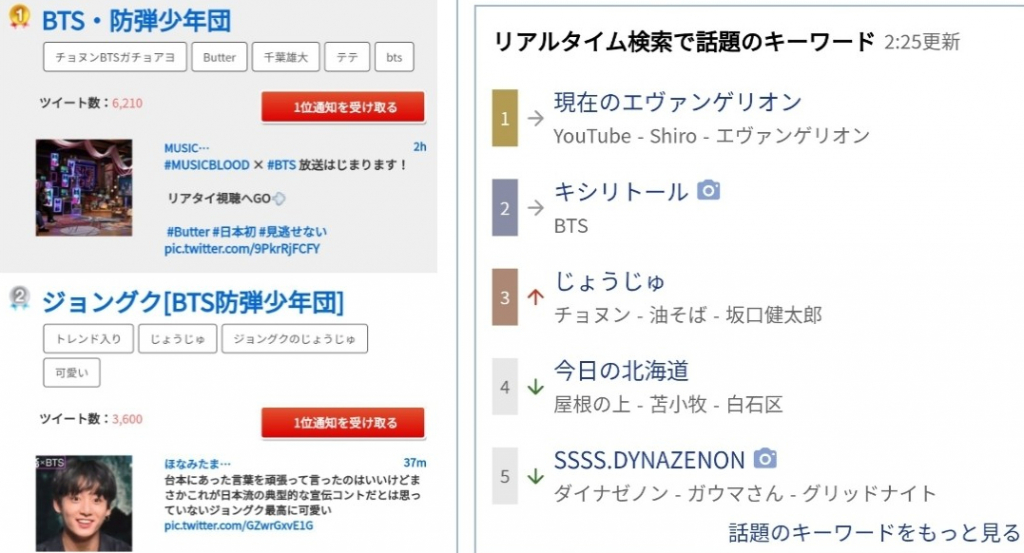Click the rank 3 brown badge

[505, 297]
